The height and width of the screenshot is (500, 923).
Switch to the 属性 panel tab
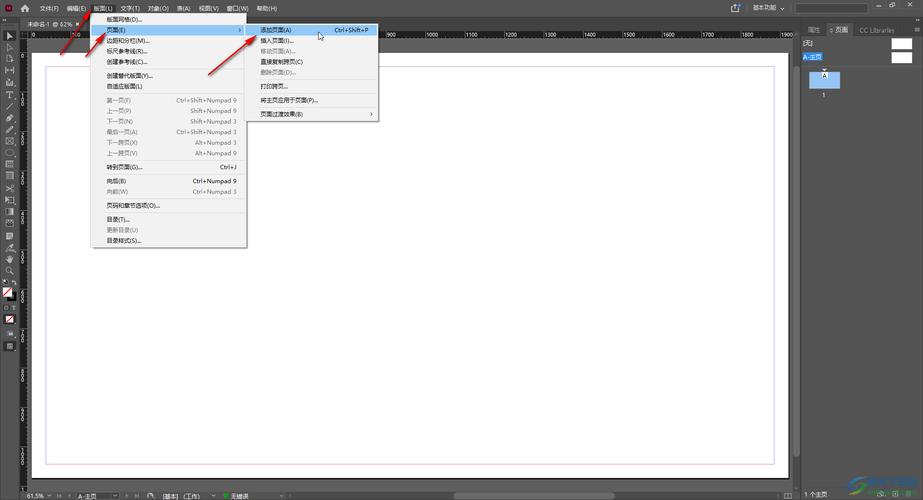pos(814,29)
